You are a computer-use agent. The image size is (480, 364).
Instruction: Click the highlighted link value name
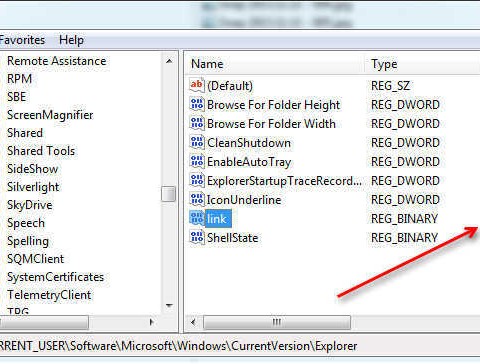[218, 219]
